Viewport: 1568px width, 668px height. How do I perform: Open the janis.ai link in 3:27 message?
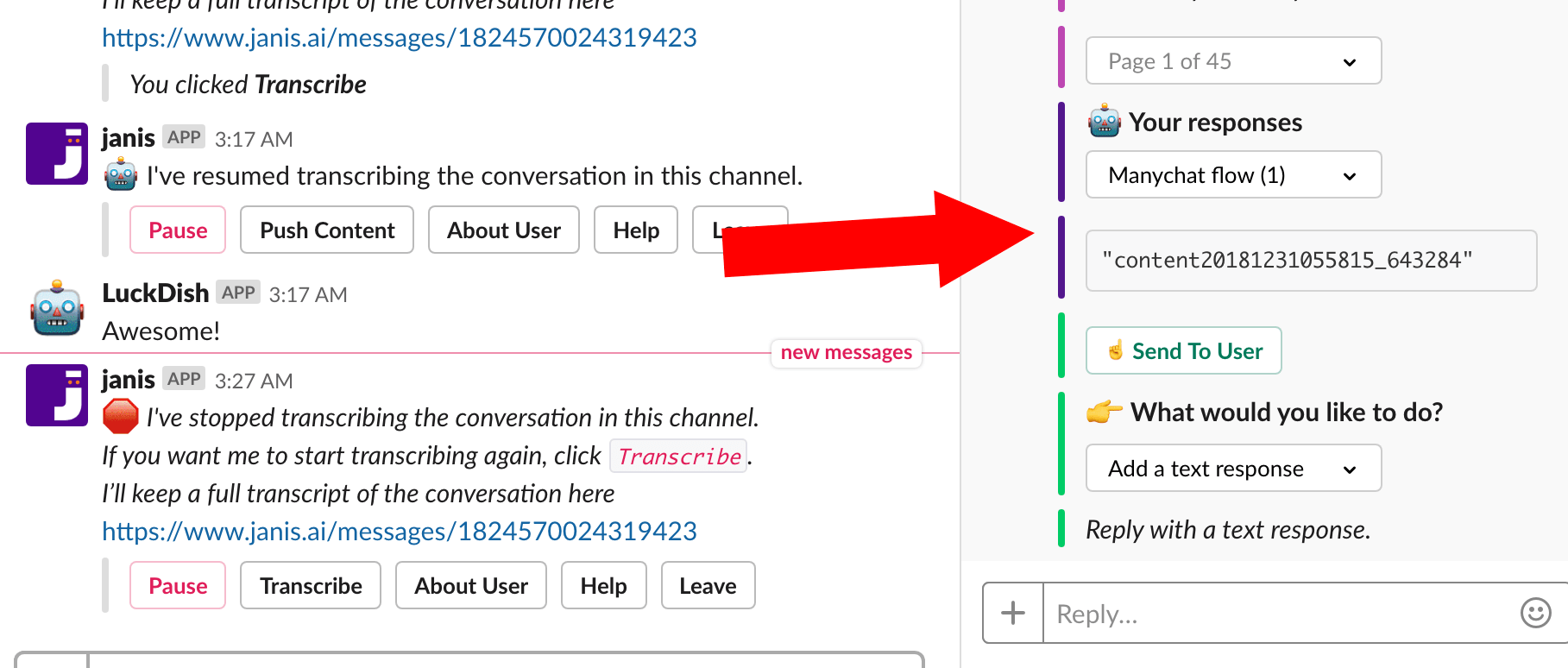click(x=400, y=531)
